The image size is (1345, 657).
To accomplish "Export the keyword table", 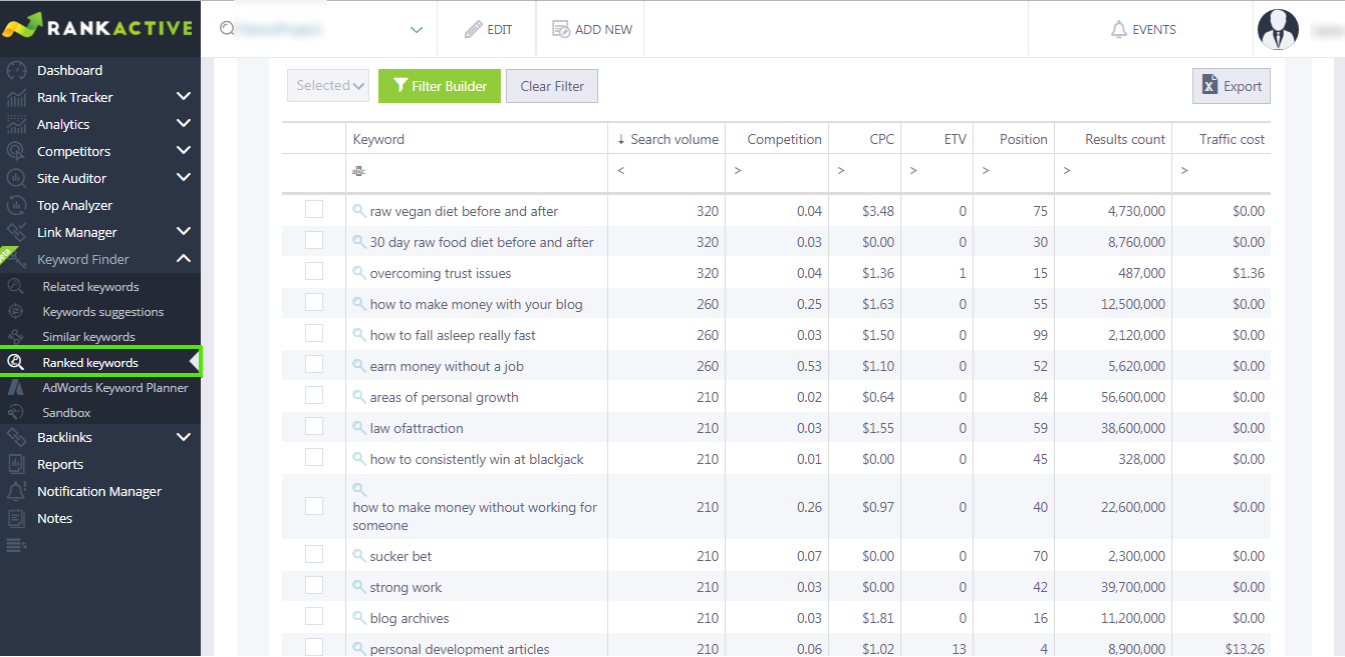I will click(x=1231, y=86).
